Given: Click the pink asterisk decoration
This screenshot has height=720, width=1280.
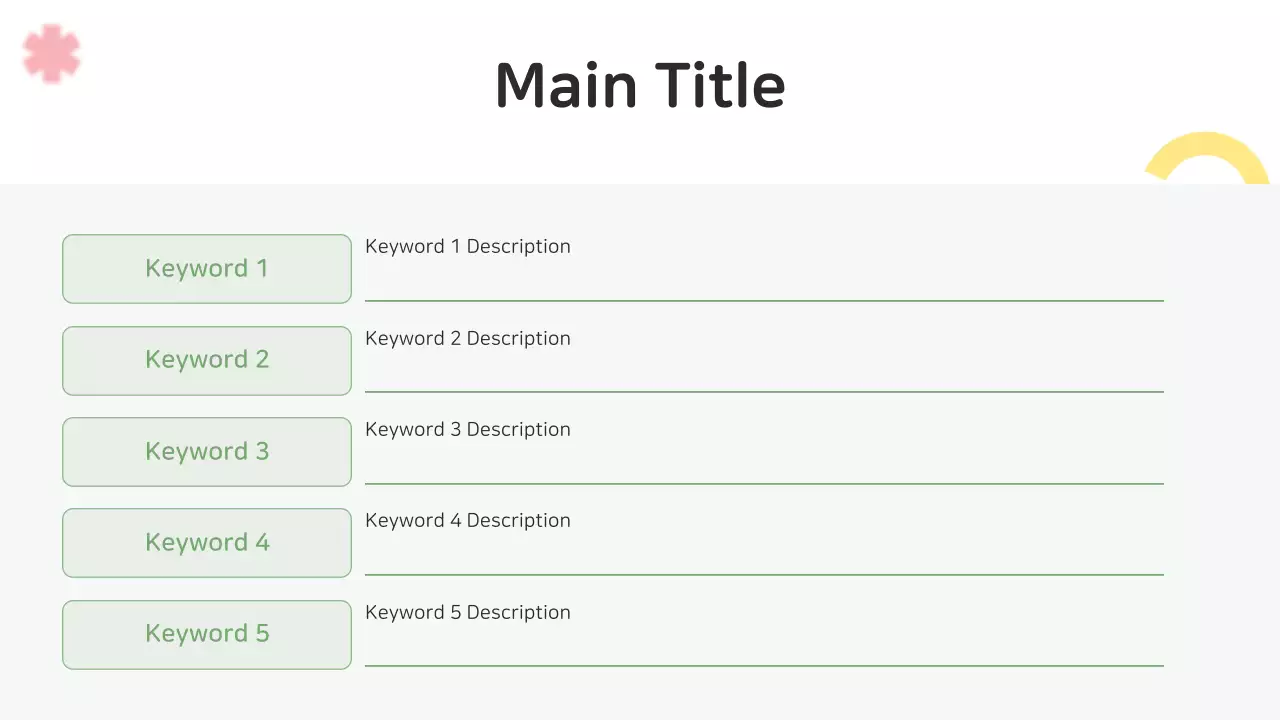Looking at the screenshot, I should click(51, 53).
